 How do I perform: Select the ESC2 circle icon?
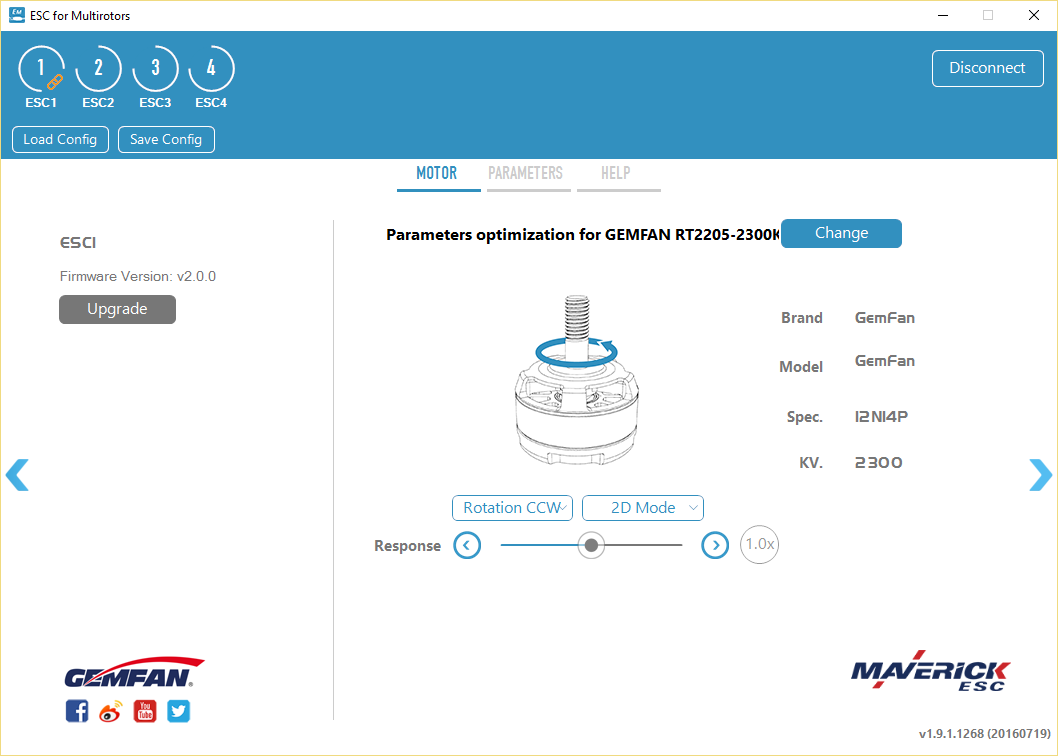click(x=99, y=68)
